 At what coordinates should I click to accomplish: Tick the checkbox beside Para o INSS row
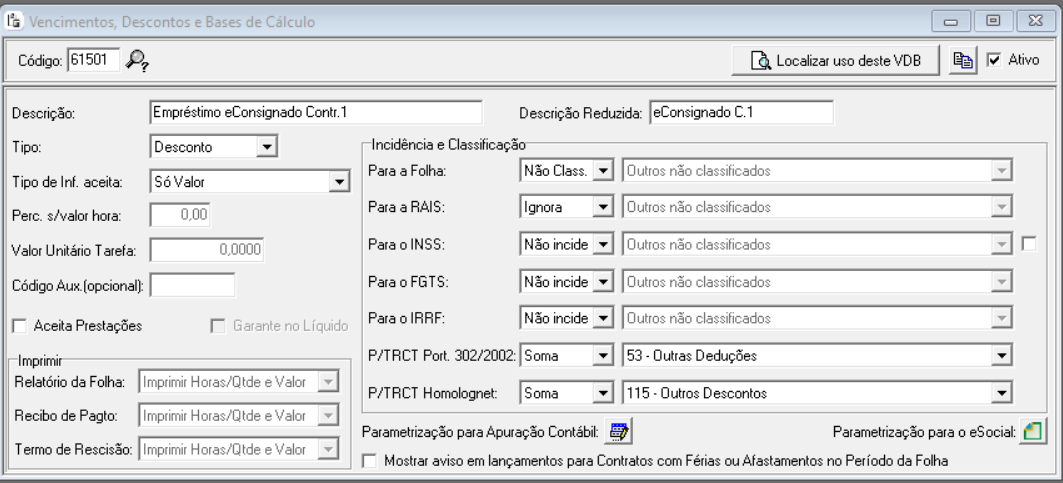(1030, 241)
